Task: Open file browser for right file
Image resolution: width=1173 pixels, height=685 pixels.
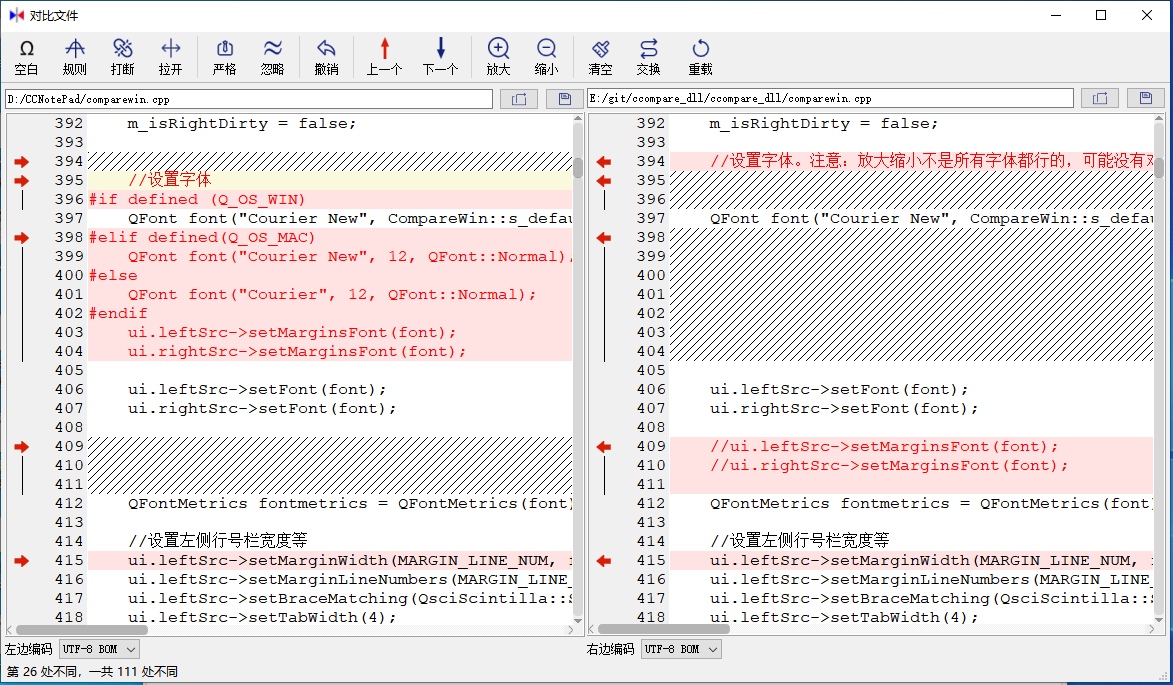Action: [1100, 99]
